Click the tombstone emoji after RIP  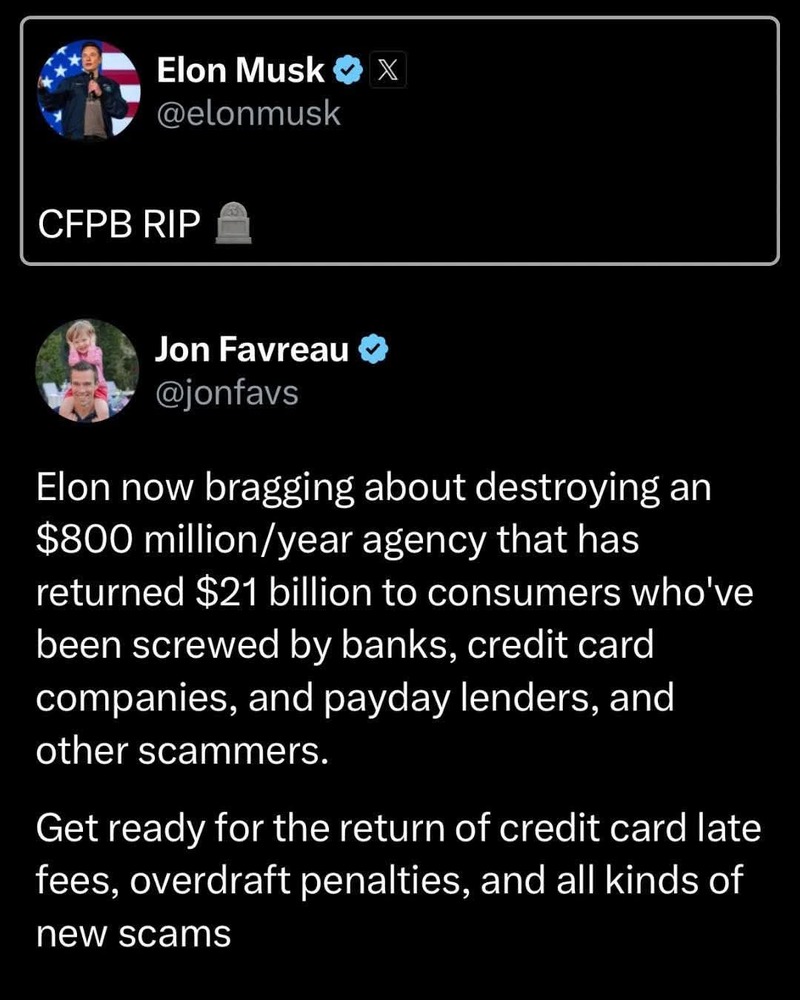coord(233,223)
